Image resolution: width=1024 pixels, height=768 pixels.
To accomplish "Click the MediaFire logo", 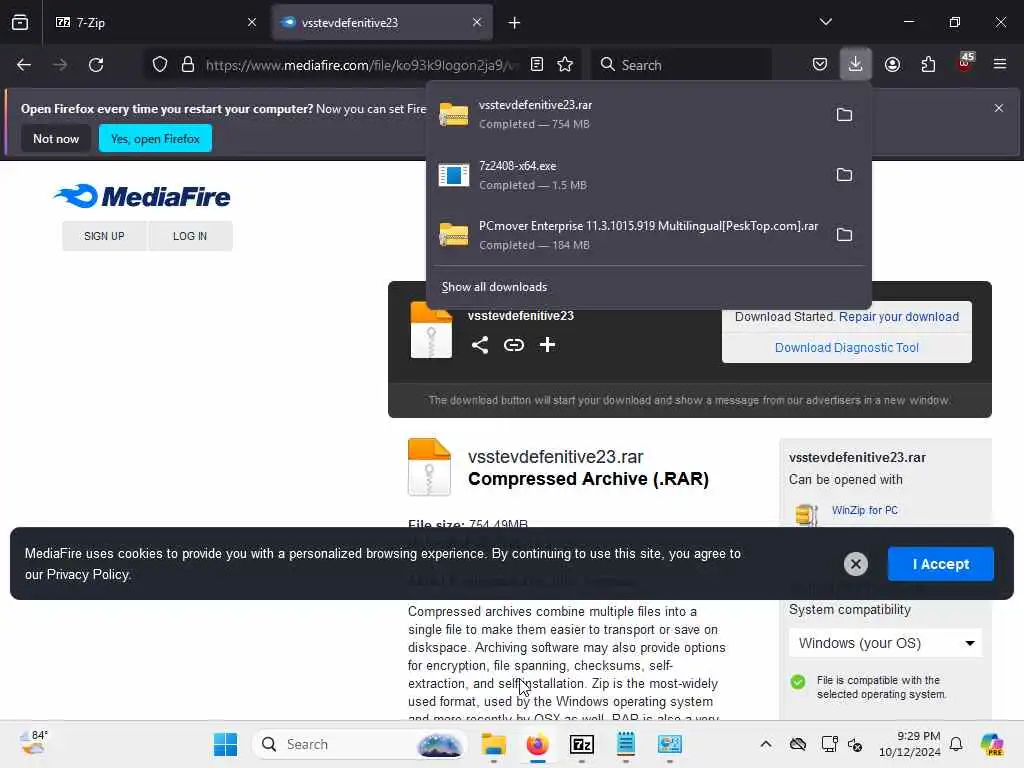I will tap(142, 197).
